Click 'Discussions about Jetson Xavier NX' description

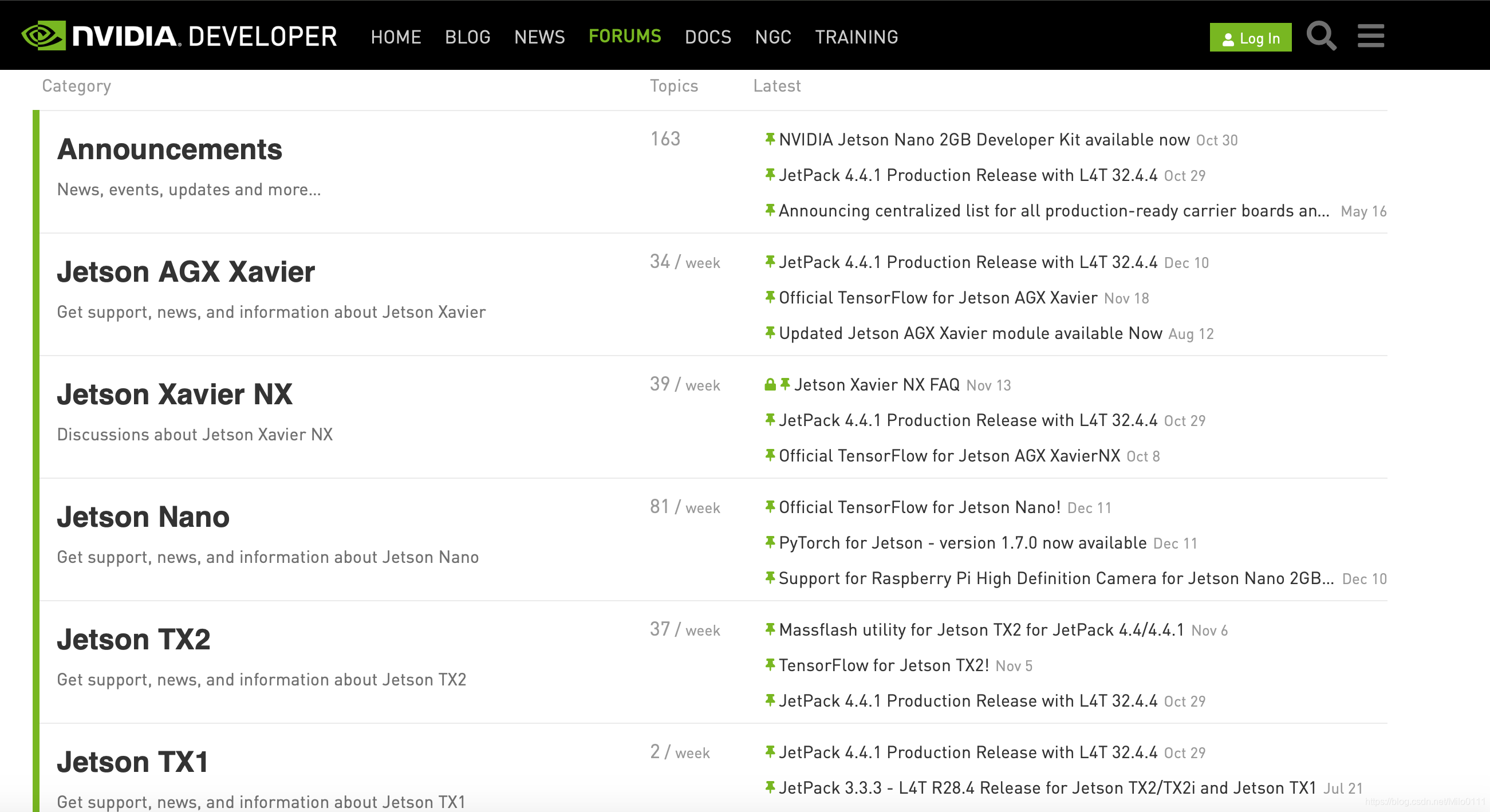click(195, 435)
